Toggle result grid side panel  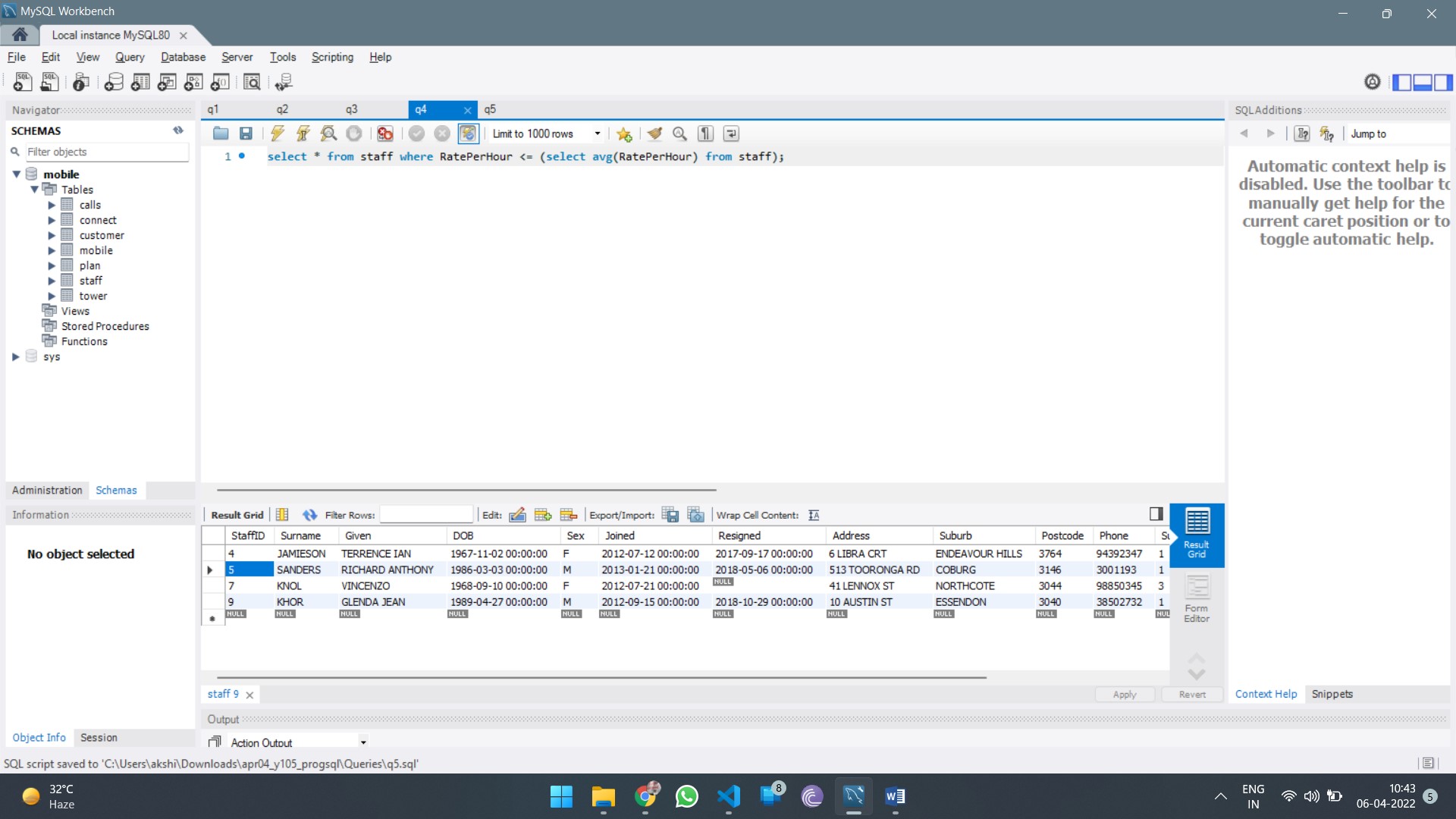[1156, 514]
